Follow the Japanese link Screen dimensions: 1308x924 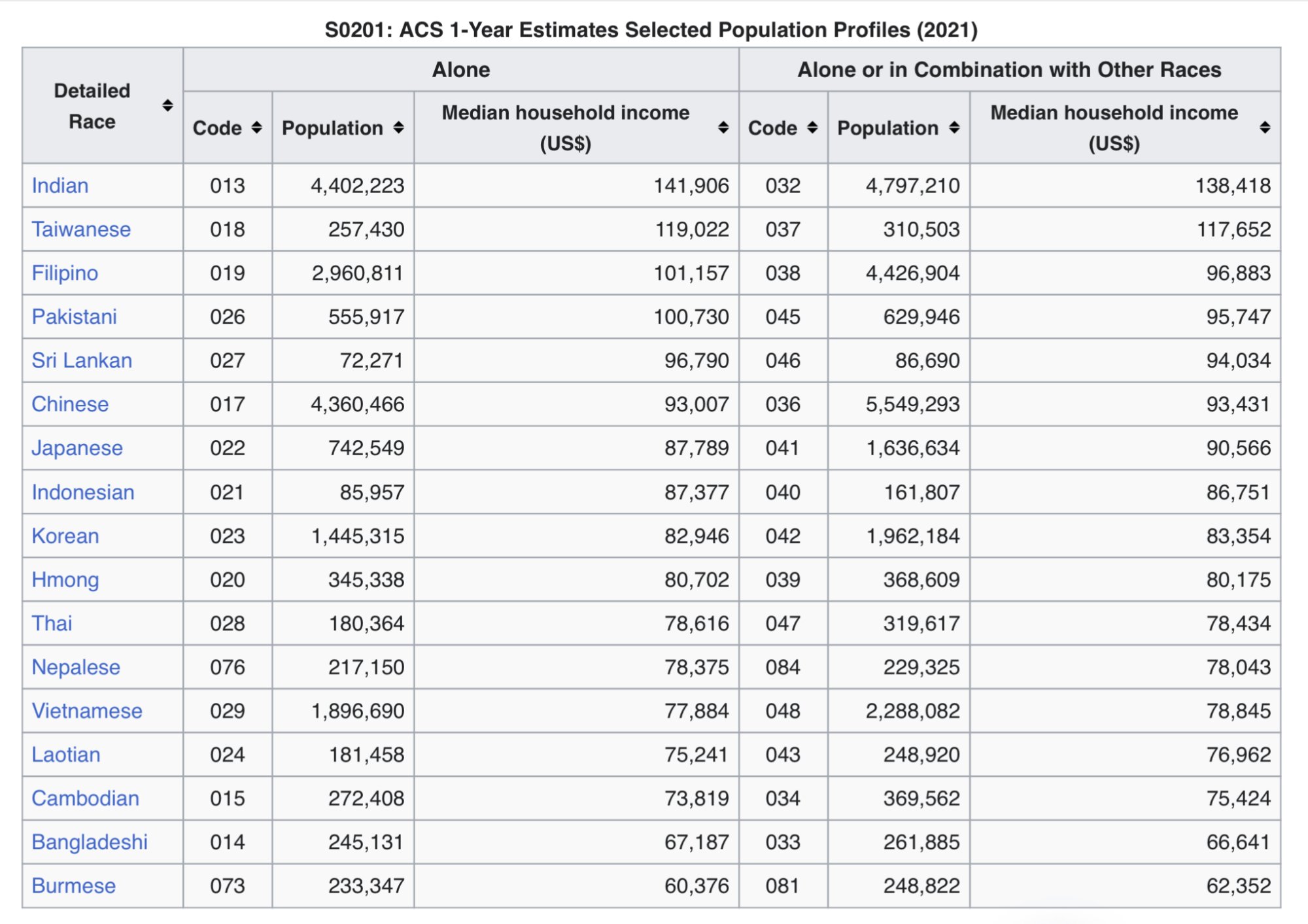77,448
